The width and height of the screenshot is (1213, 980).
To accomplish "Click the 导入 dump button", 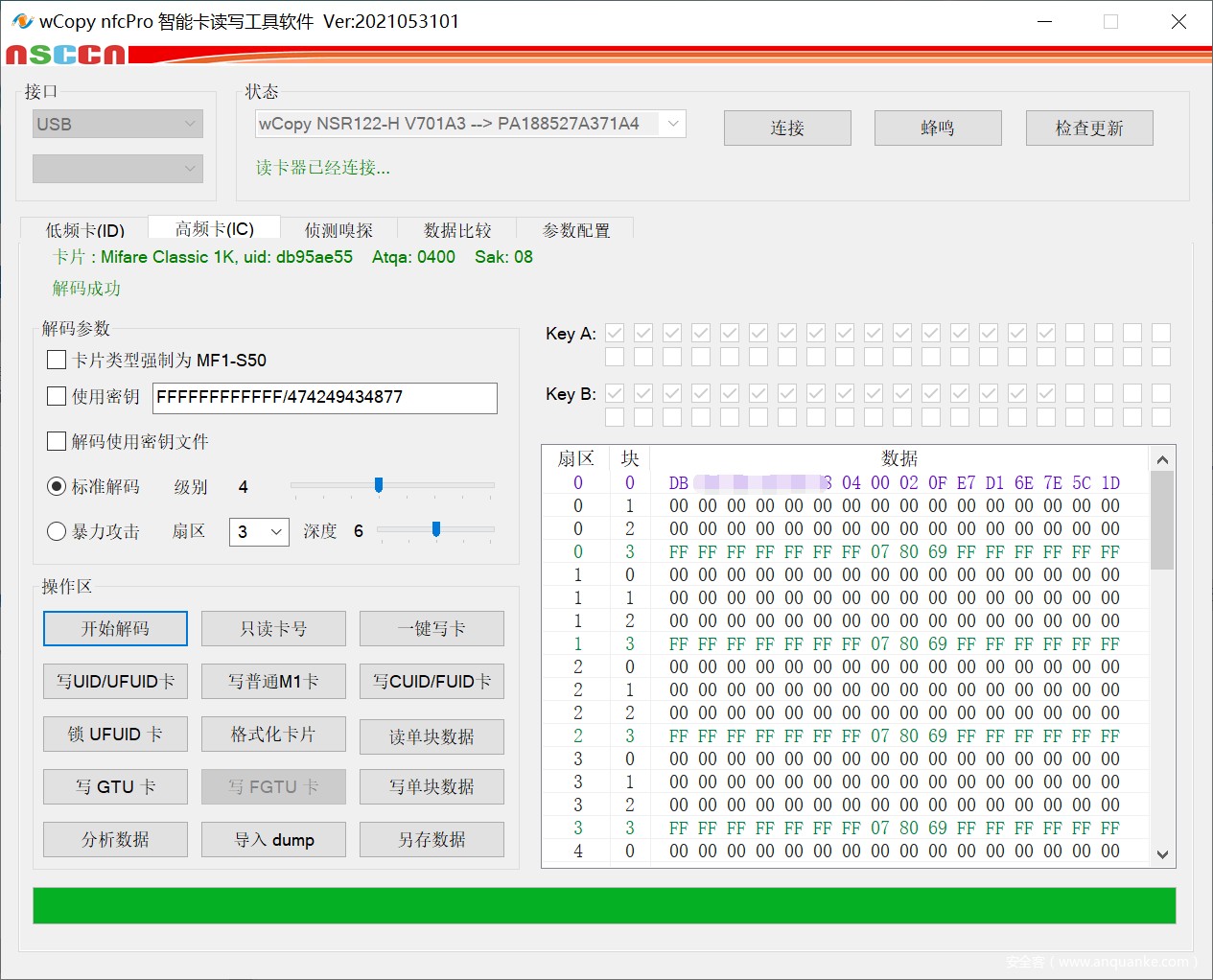I will [273, 840].
